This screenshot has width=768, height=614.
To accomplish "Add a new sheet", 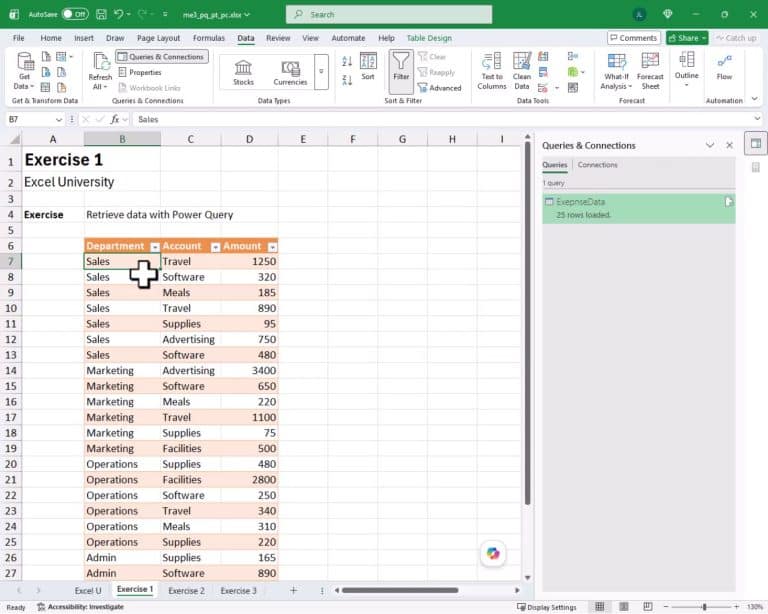I will (293, 590).
